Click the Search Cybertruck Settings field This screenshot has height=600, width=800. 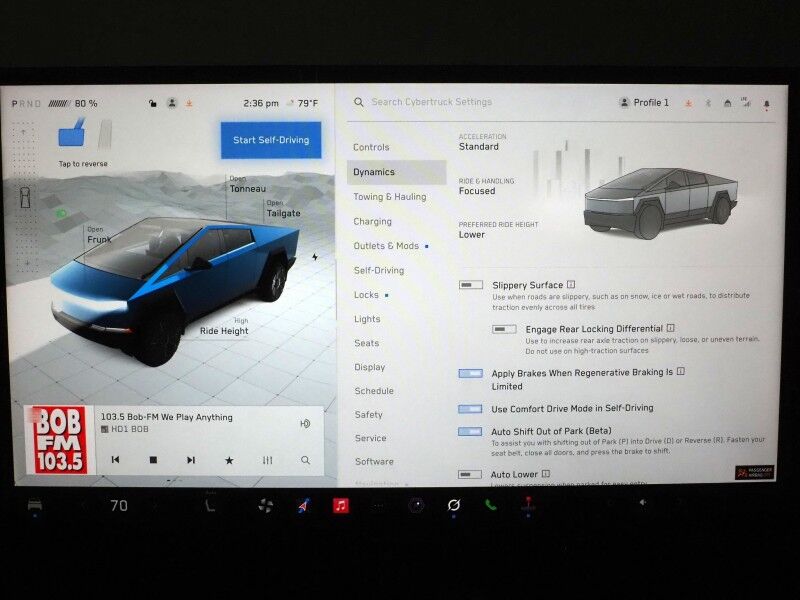tap(432, 102)
